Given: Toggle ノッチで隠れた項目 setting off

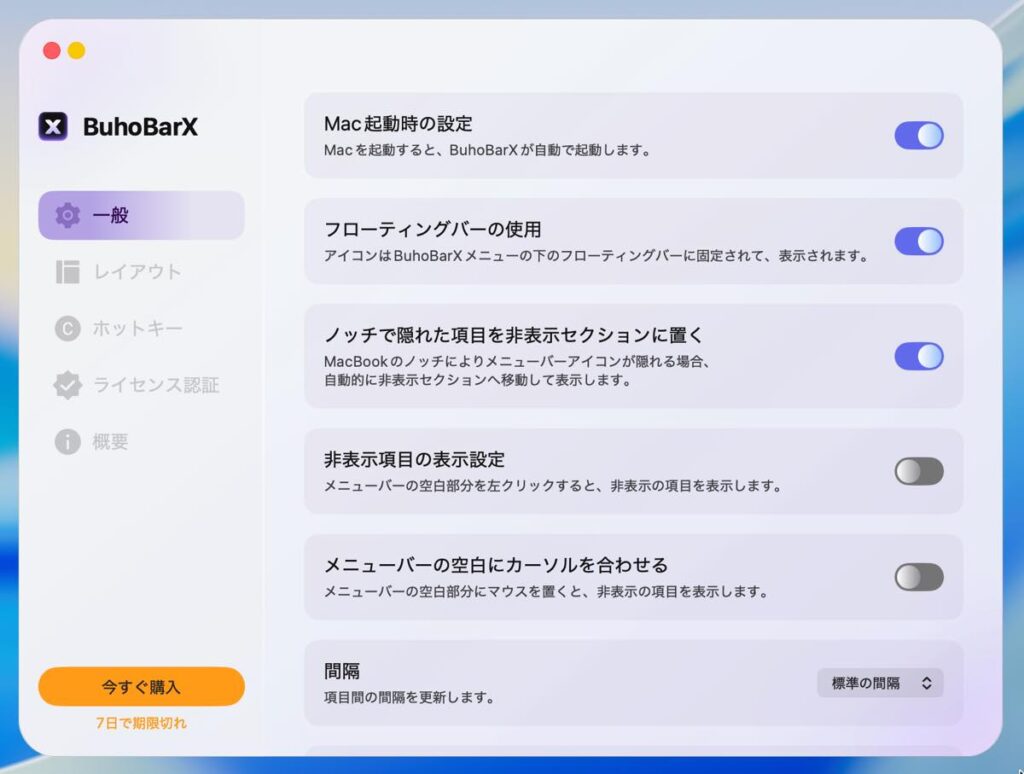Looking at the screenshot, I should (918, 356).
